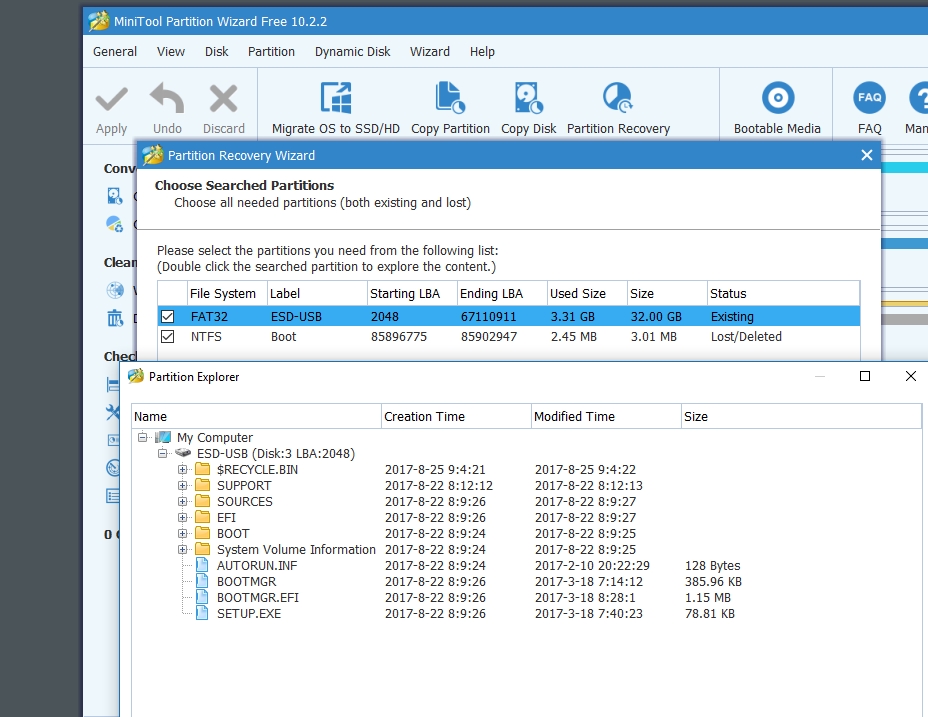Select the SOURCES folder icon
This screenshot has height=717, width=928.
pyautogui.click(x=203, y=501)
